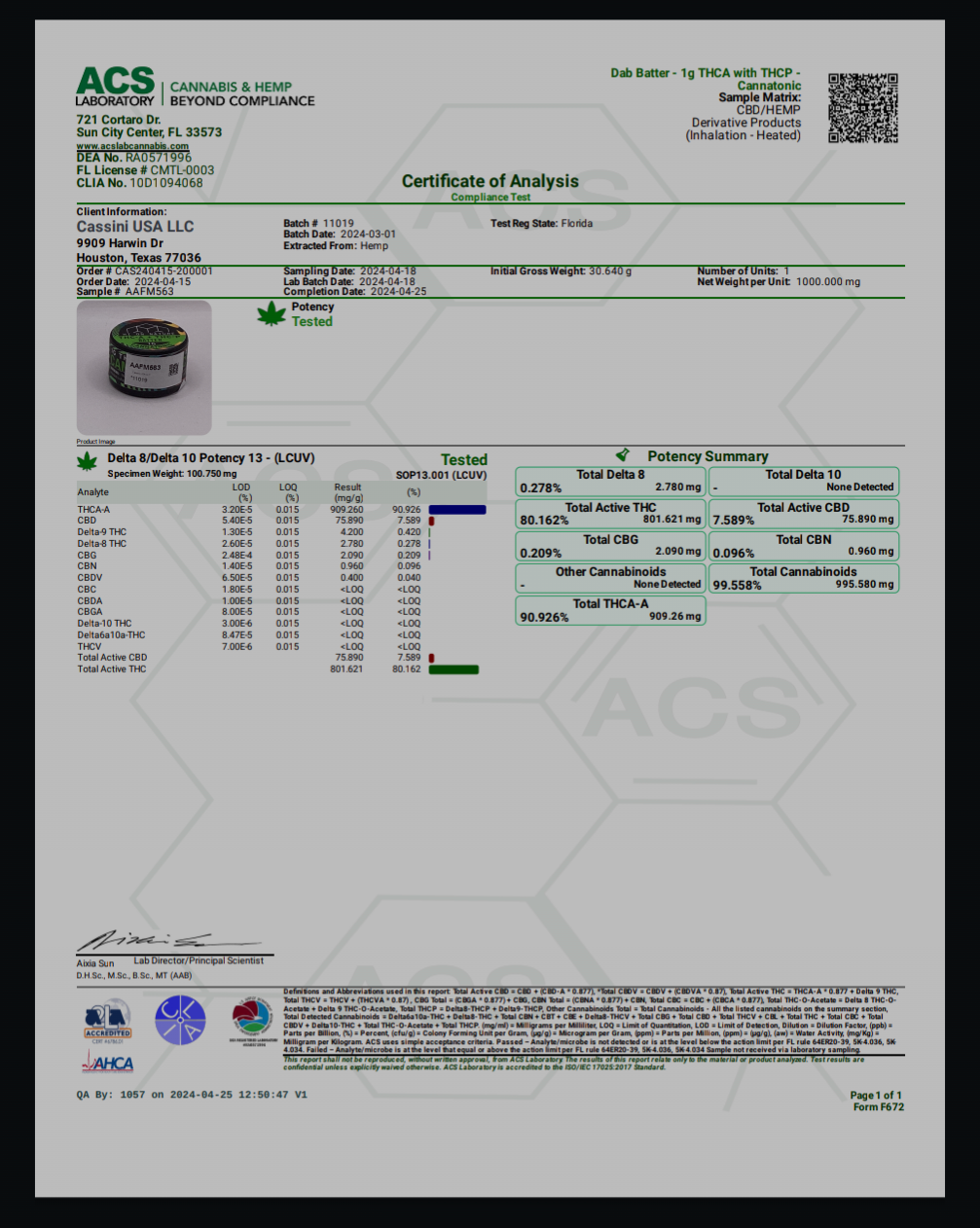Click the leaf icon beside Delta 8/Delta 10 Potency
Screen dimensions: 980x1228
tap(88, 459)
